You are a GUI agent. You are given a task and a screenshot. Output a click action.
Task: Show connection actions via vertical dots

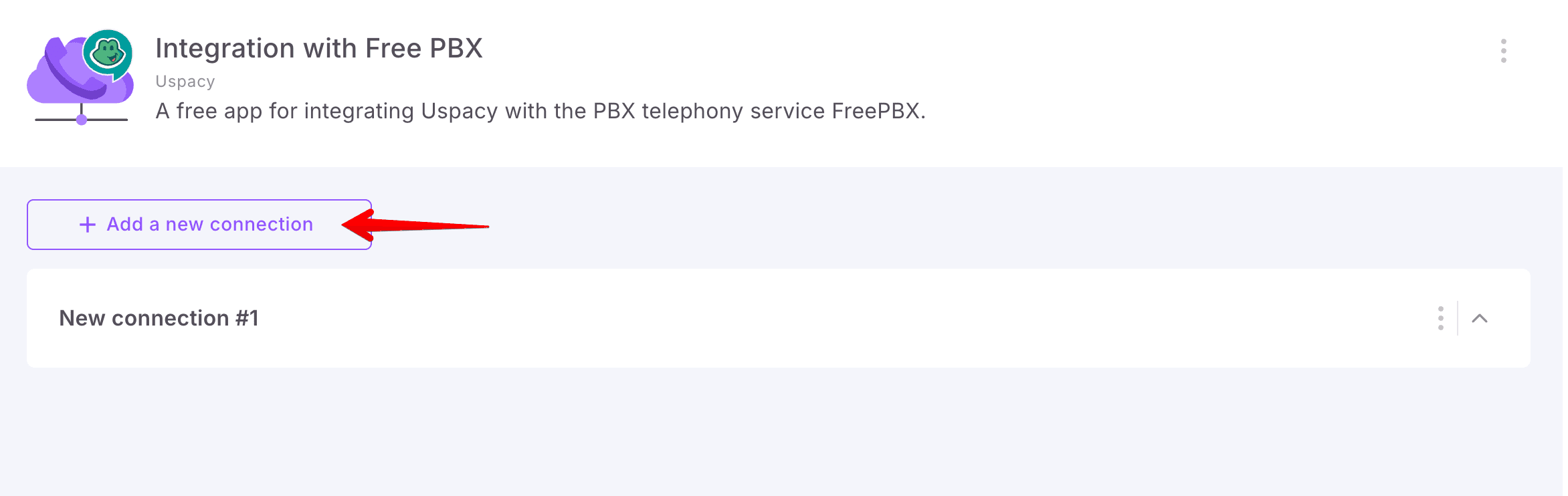tap(1440, 318)
